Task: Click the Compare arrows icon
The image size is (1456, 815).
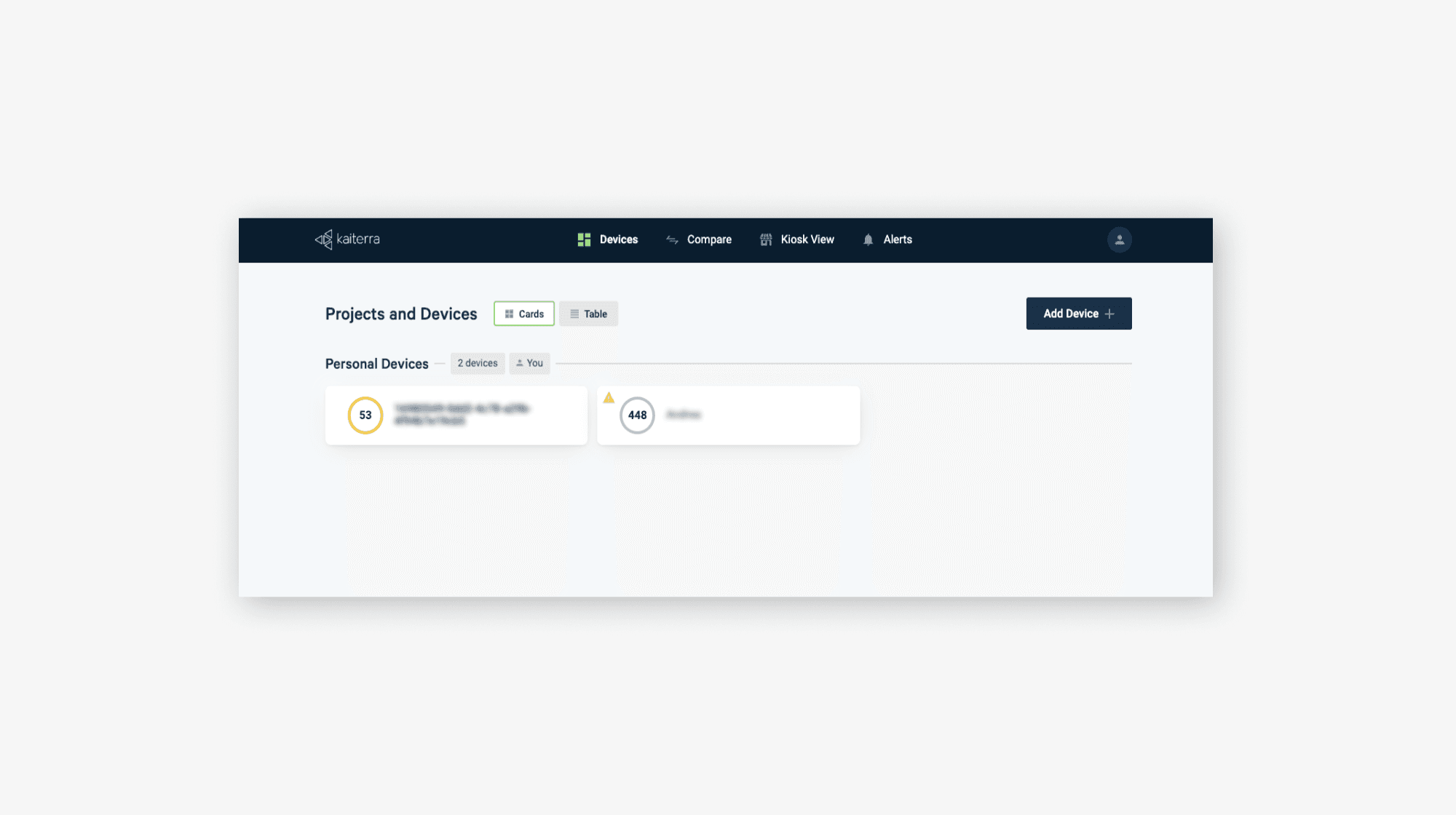Action: tap(672, 240)
